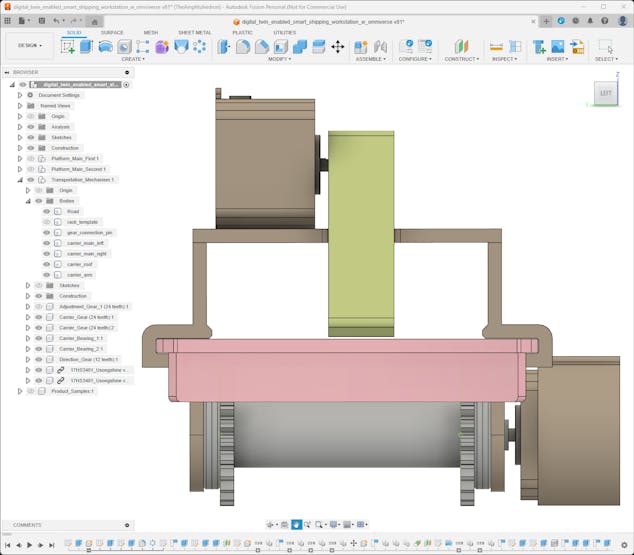Expand the Product_Samples:1 component

pyautogui.click(x=19, y=391)
